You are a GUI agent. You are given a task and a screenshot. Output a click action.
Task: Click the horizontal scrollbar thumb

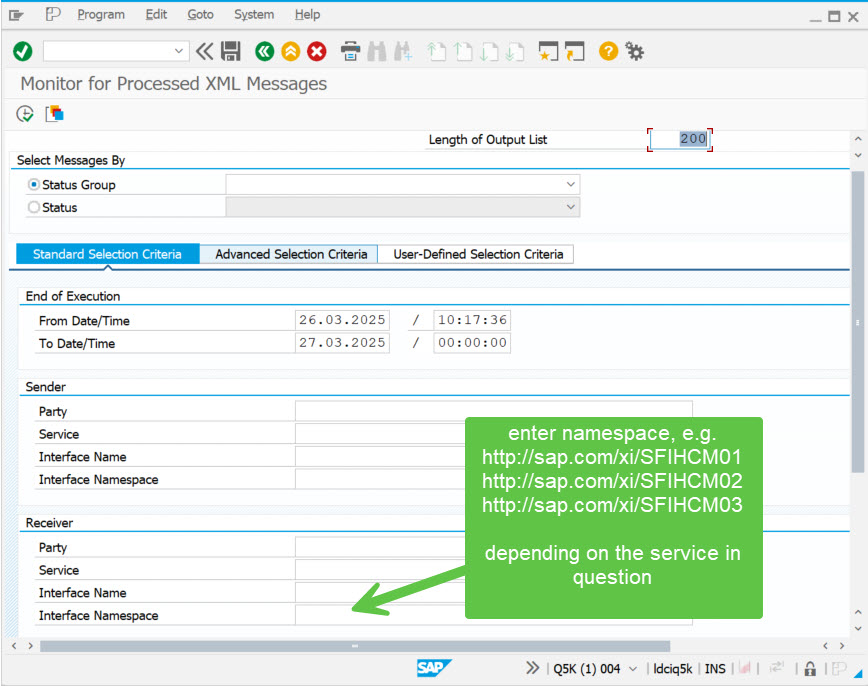(355, 646)
